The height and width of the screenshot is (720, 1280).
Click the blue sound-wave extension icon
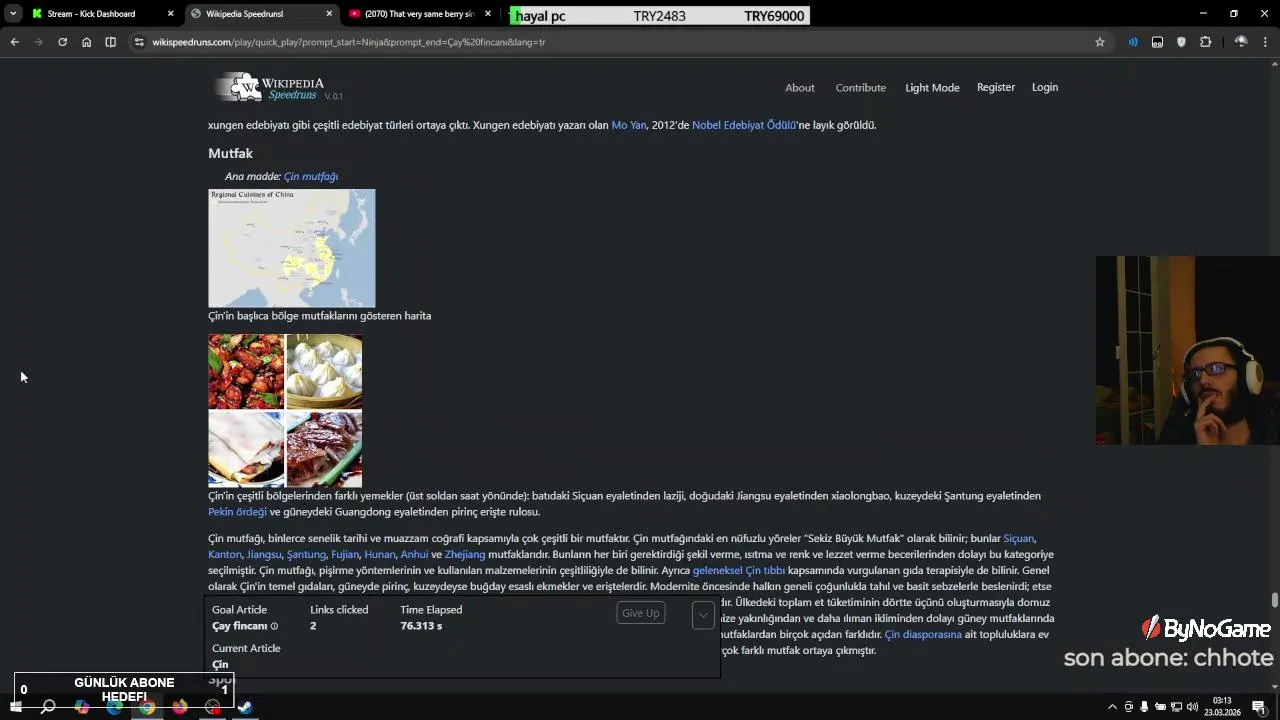[x=1133, y=42]
